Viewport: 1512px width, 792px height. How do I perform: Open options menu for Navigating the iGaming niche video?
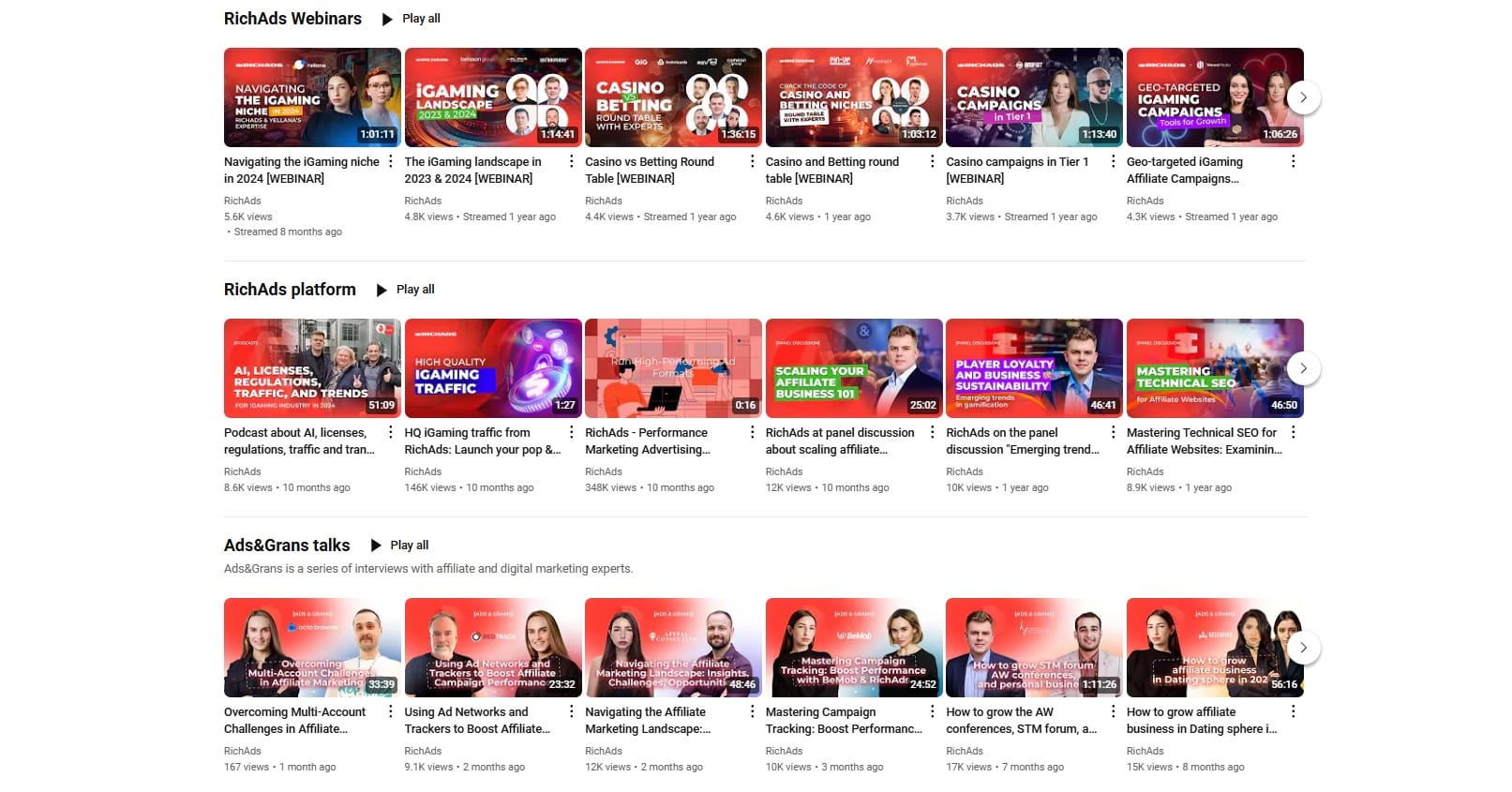tap(391, 161)
